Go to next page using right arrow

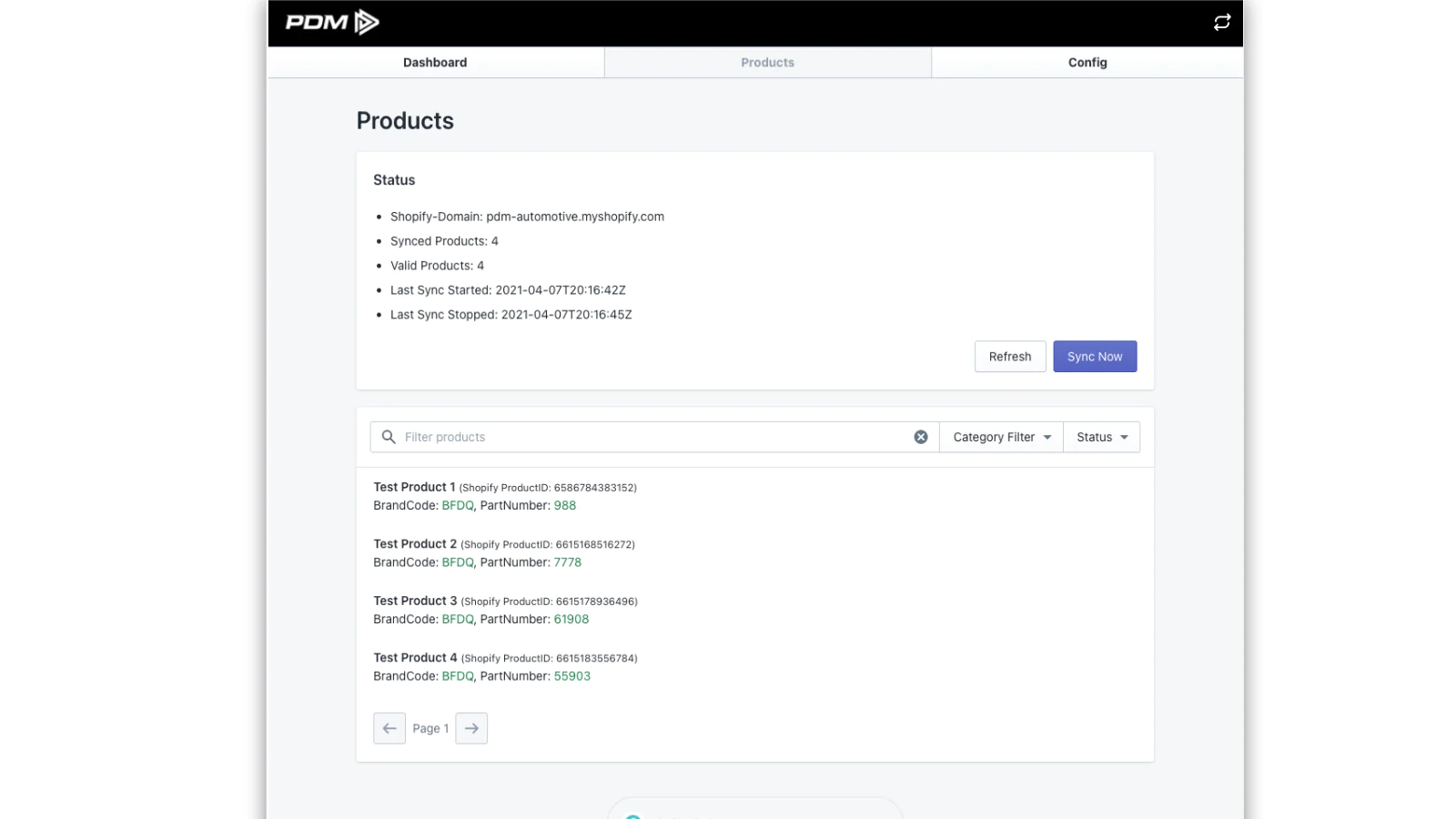tap(471, 728)
